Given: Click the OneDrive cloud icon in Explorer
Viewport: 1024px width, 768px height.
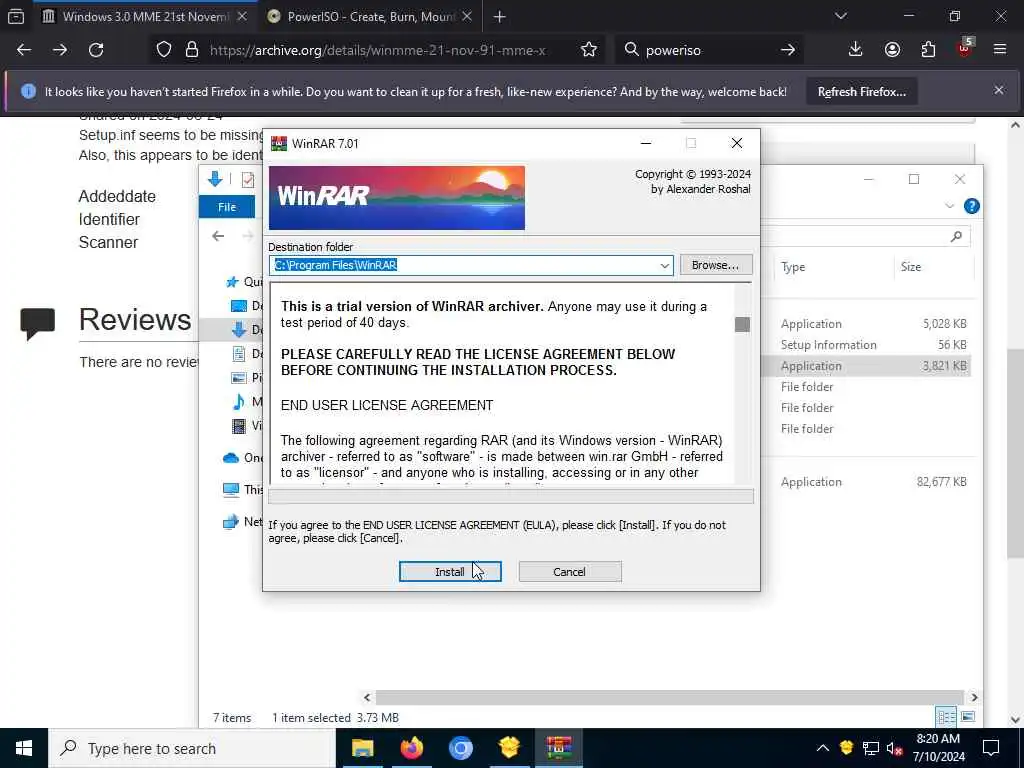Looking at the screenshot, I should click(x=231, y=458).
